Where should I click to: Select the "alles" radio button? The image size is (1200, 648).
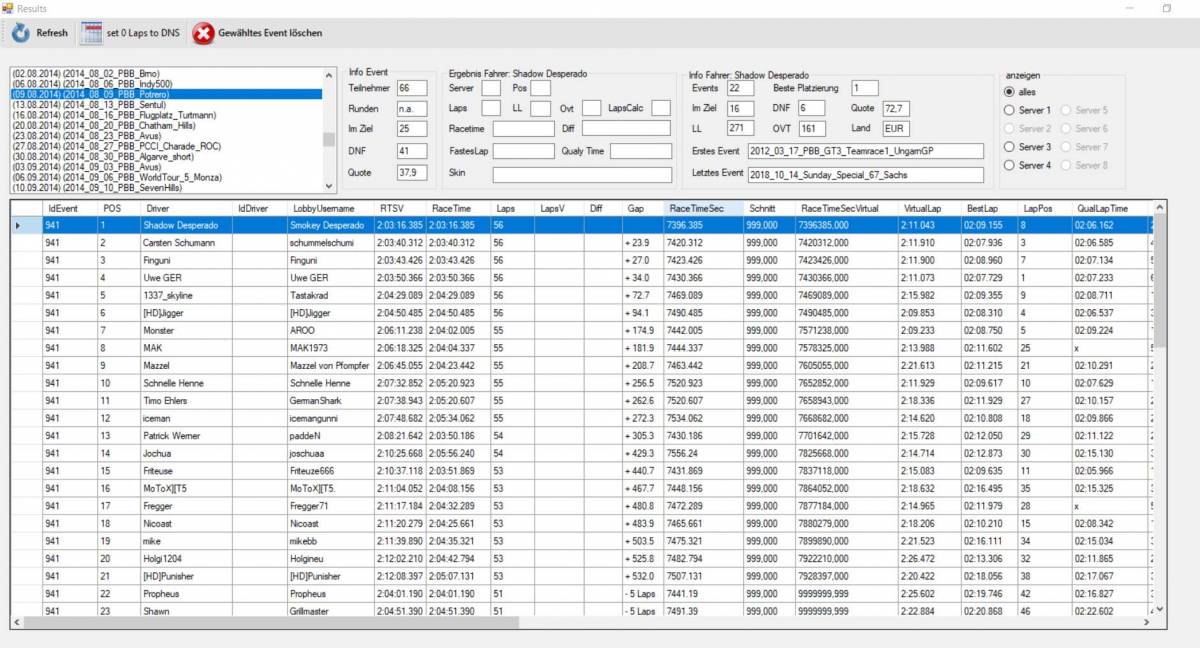pos(1009,92)
